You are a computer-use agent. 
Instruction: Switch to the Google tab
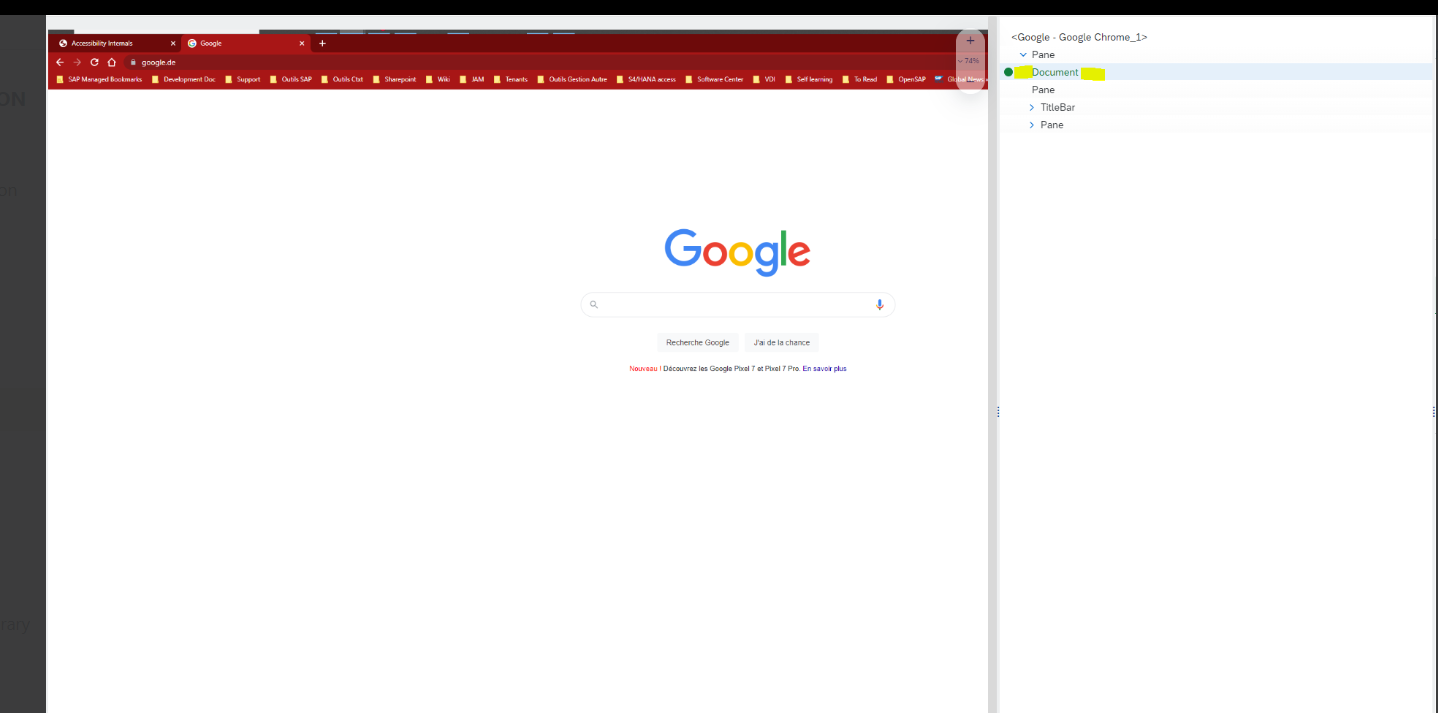(246, 43)
